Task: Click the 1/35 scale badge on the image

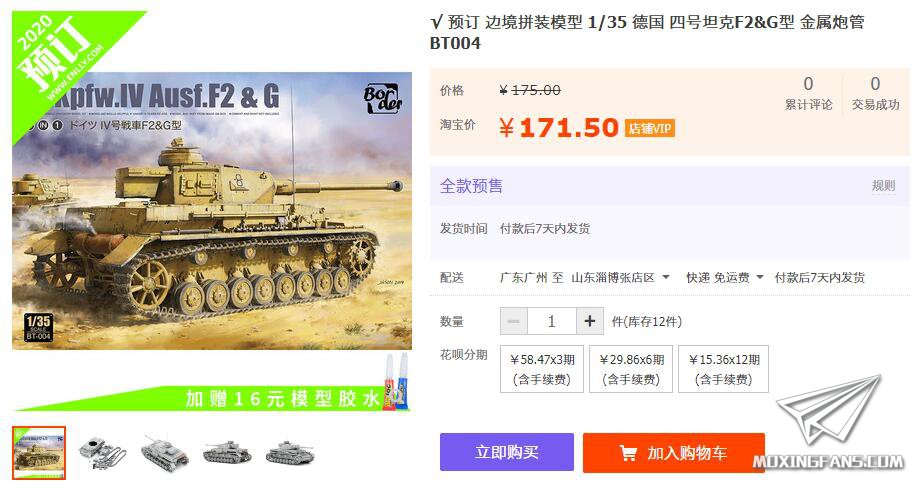Action: pyautogui.click(x=38, y=327)
